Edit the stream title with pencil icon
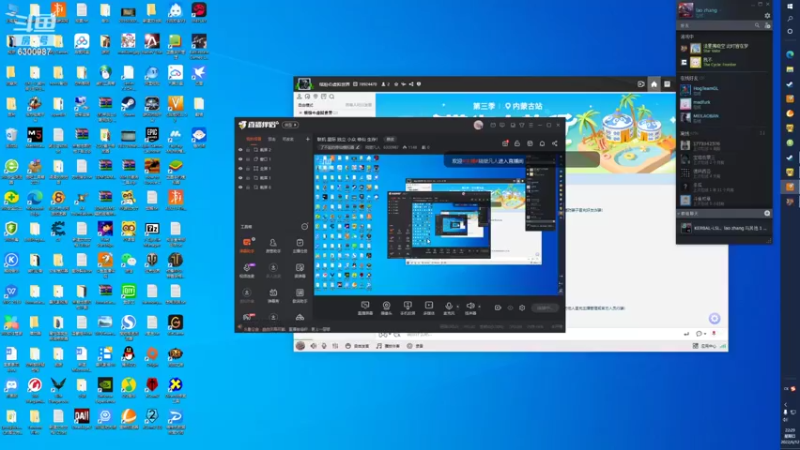 358,147
